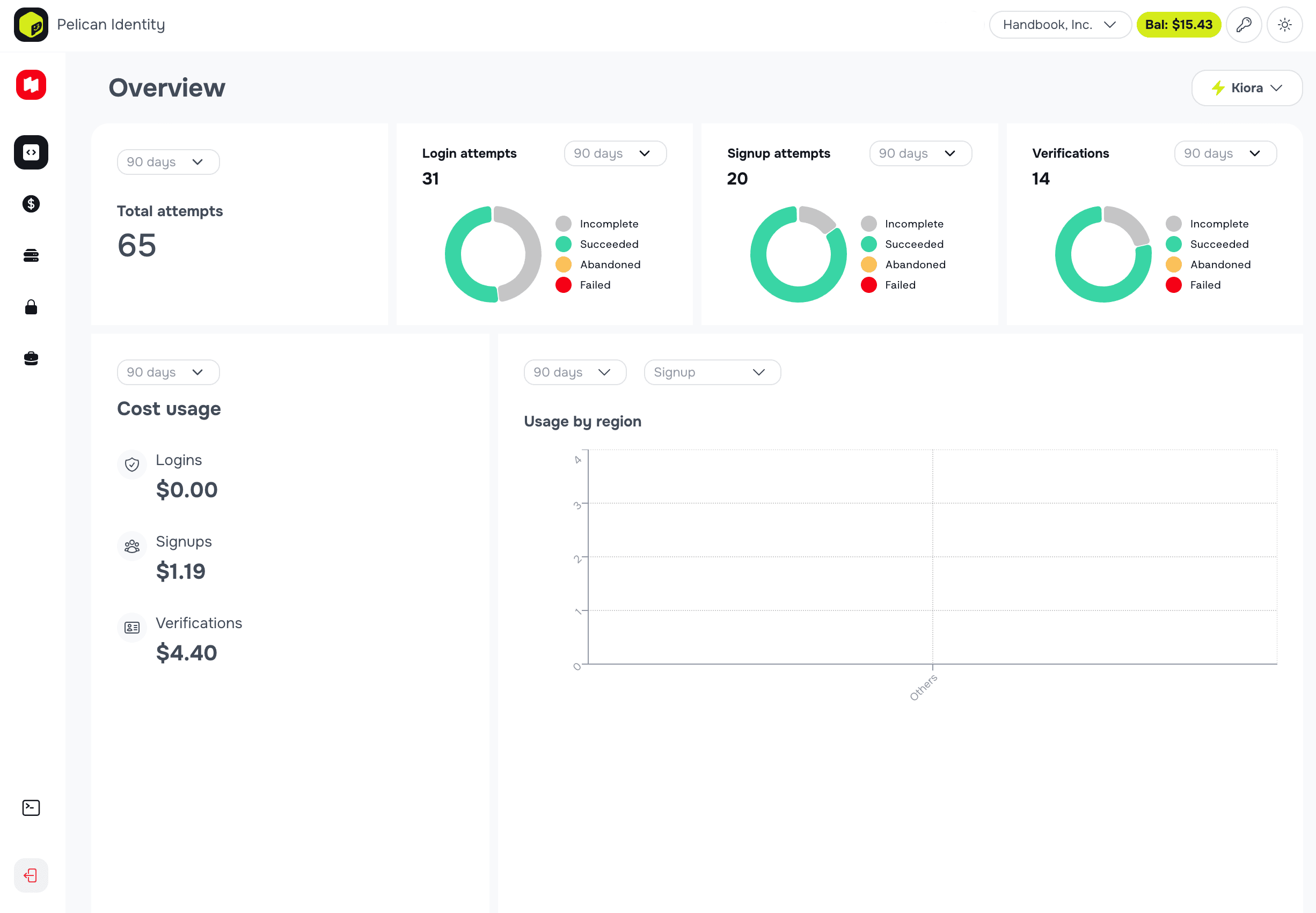Open Login attempts 90 days dropdown
The width and height of the screenshot is (1316, 913).
[x=615, y=153]
